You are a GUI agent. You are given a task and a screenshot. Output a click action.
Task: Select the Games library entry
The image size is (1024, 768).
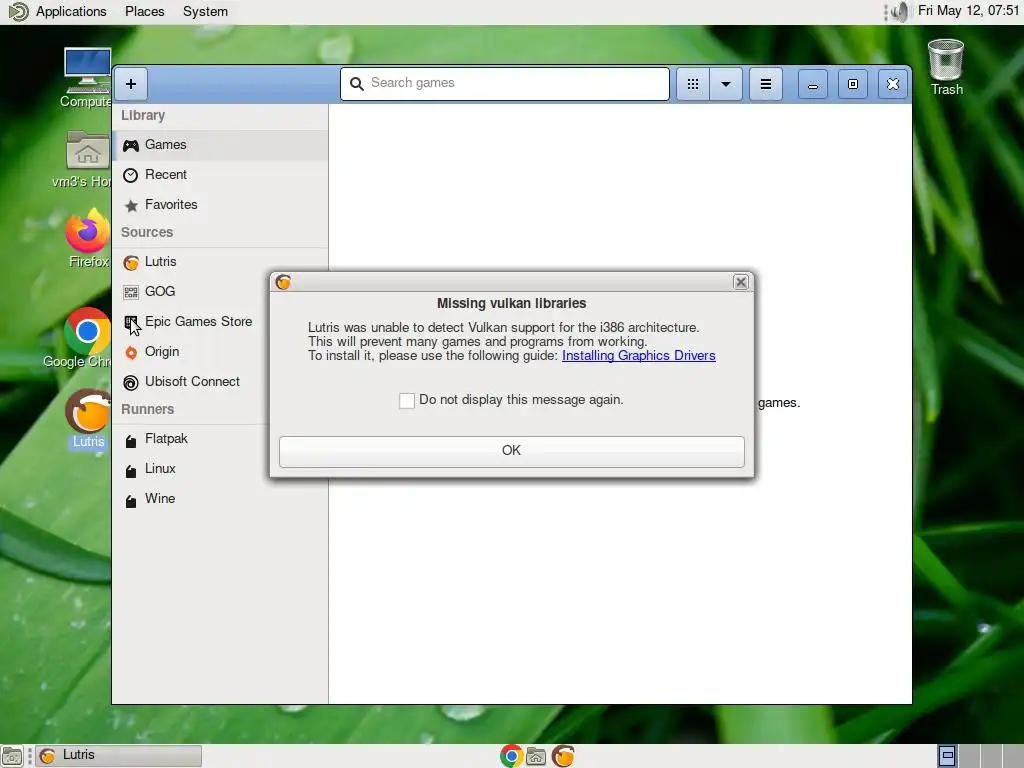(x=220, y=145)
